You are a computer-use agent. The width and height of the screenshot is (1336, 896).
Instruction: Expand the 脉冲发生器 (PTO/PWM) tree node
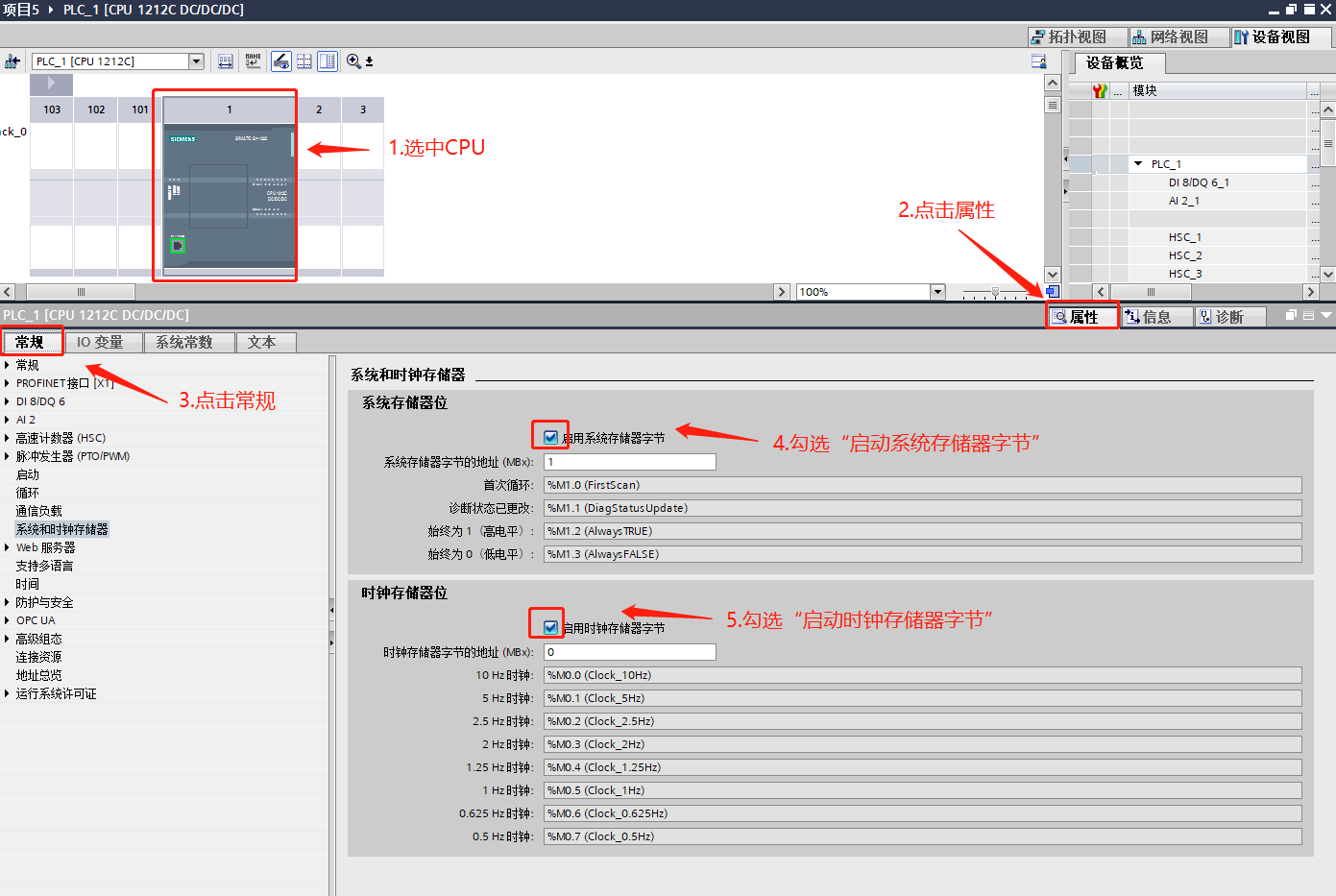[x=7, y=456]
